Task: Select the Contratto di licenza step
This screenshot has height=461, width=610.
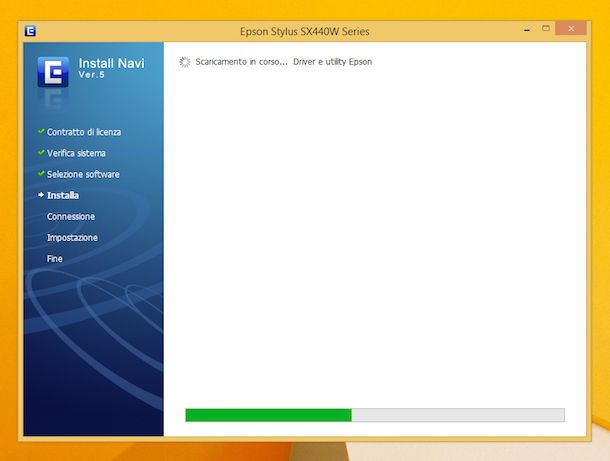Action: pyautogui.click(x=84, y=132)
